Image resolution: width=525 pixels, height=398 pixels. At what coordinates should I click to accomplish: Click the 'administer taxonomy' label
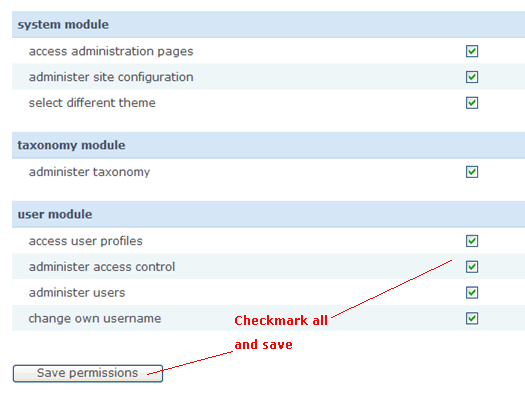coord(89,172)
